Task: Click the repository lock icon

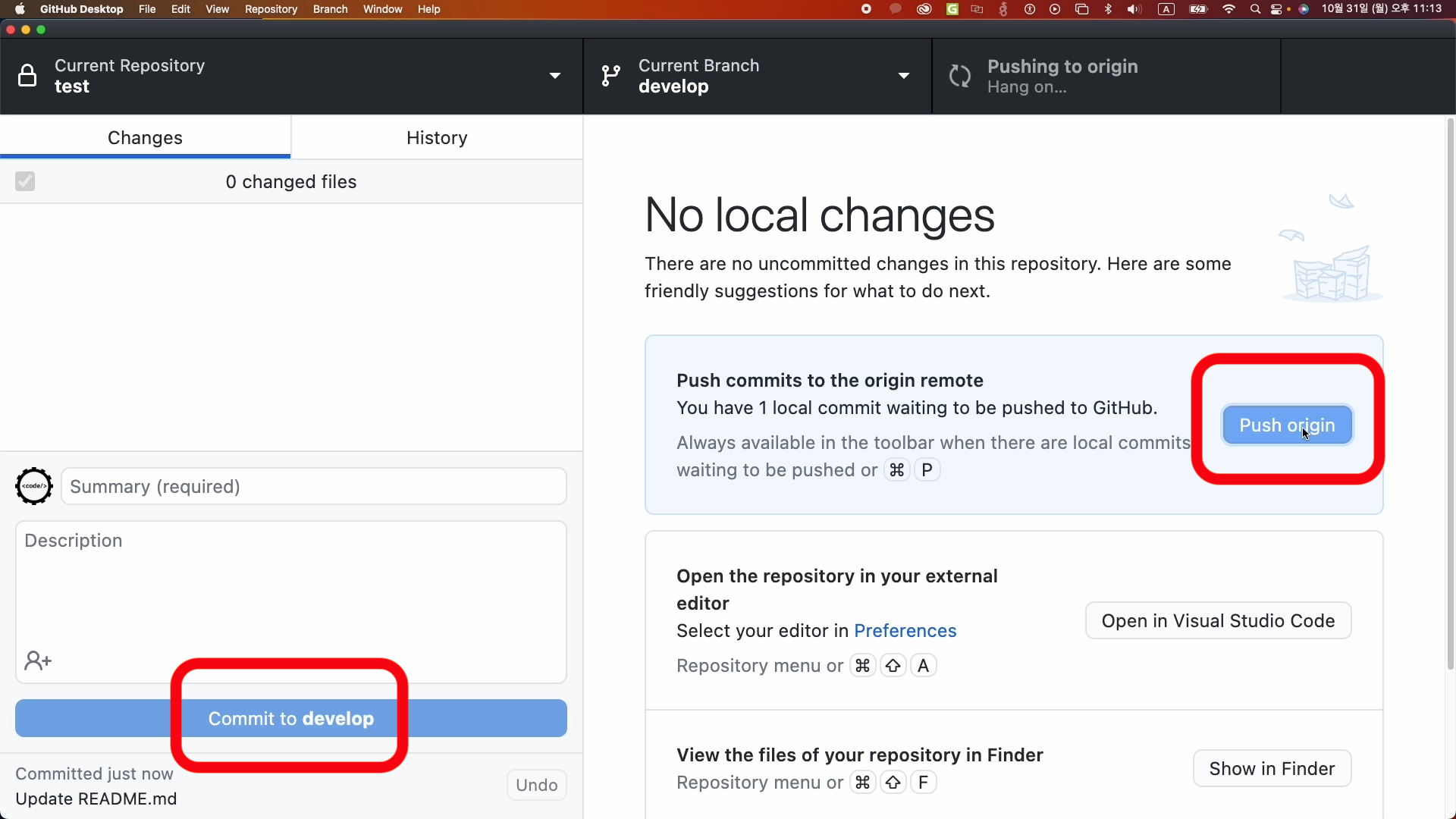Action: tap(27, 76)
